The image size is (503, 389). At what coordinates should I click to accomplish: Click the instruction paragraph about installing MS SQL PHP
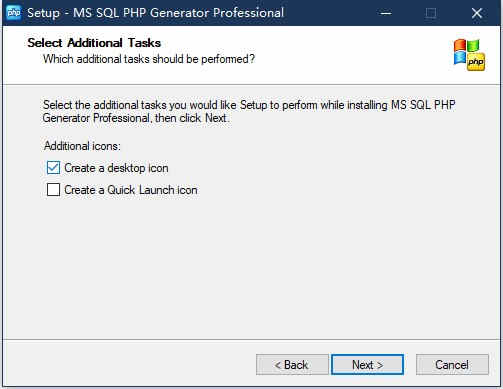click(x=249, y=111)
